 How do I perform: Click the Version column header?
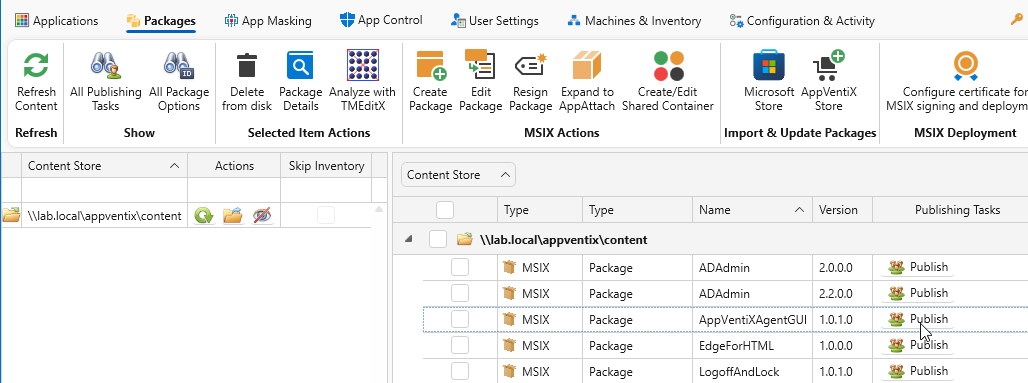tap(842, 210)
